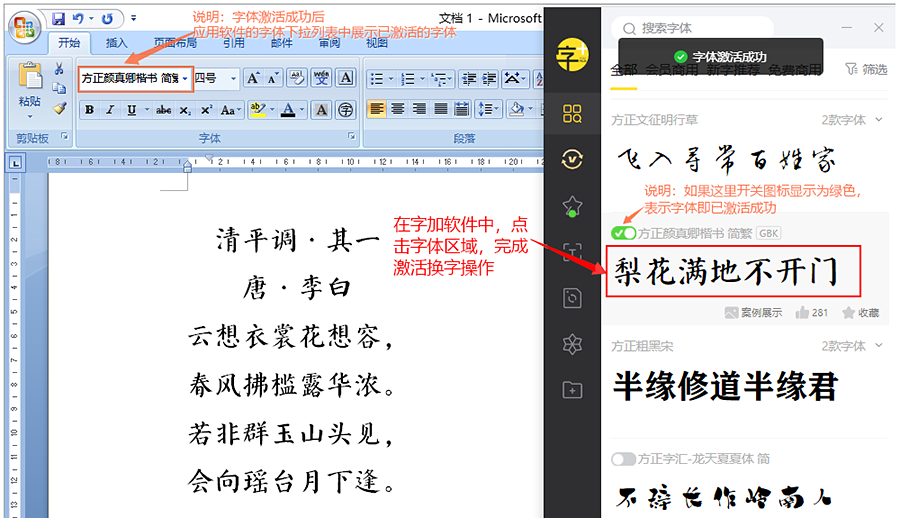Open the font name dropdown in Word

(186, 78)
